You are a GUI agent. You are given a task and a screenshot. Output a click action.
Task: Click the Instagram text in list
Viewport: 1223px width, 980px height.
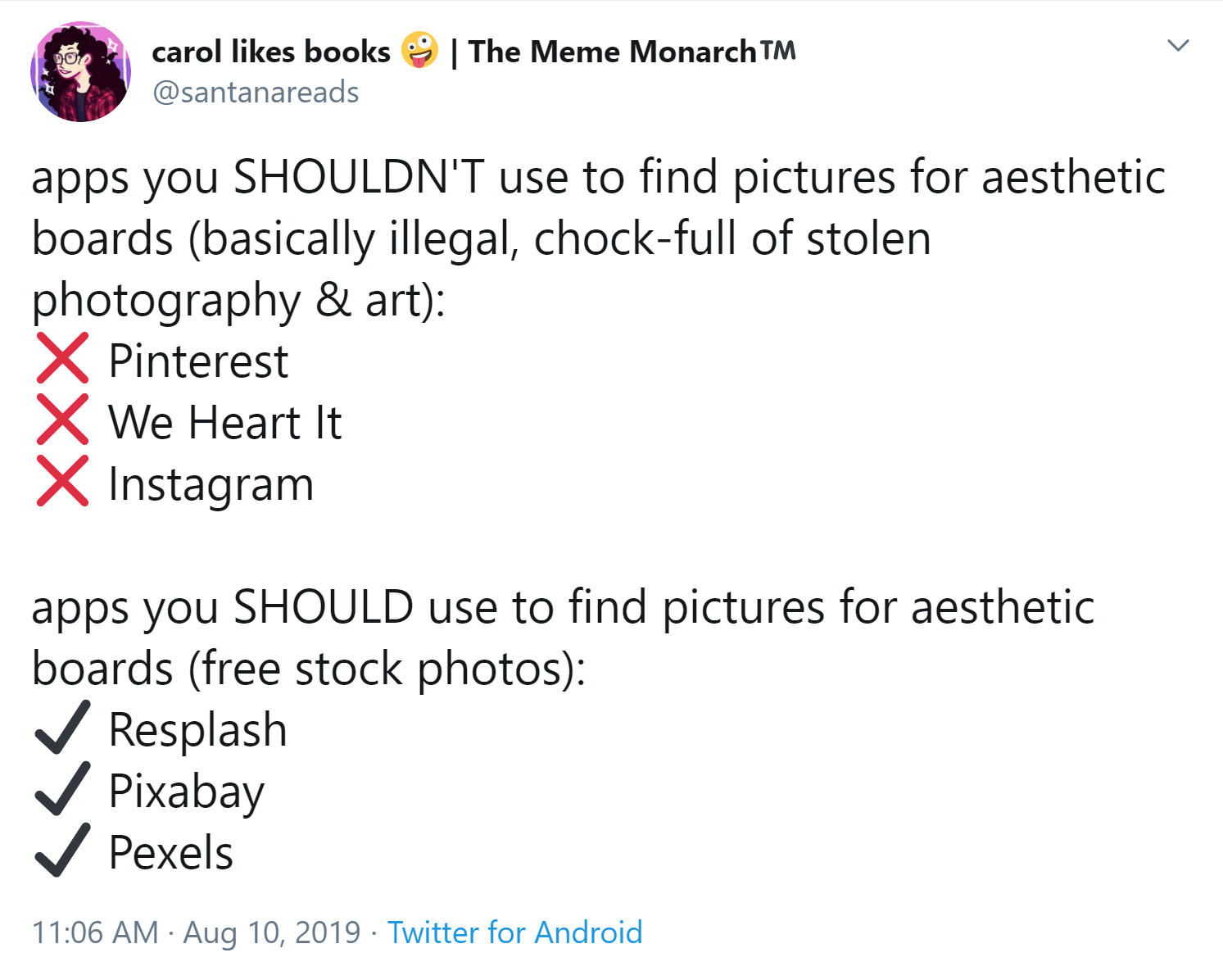click(211, 484)
